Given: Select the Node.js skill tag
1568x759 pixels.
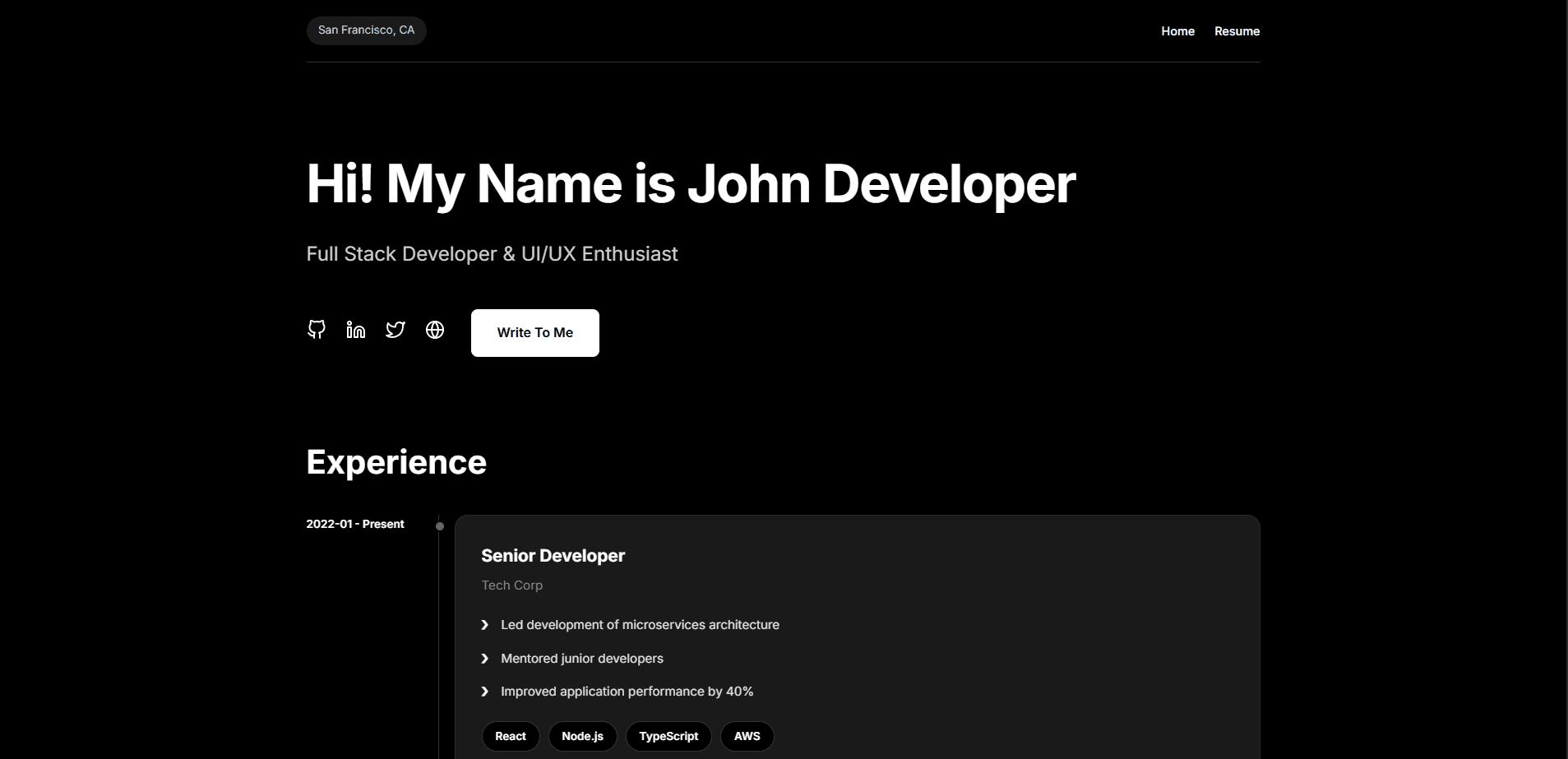Looking at the screenshot, I should pos(582,736).
